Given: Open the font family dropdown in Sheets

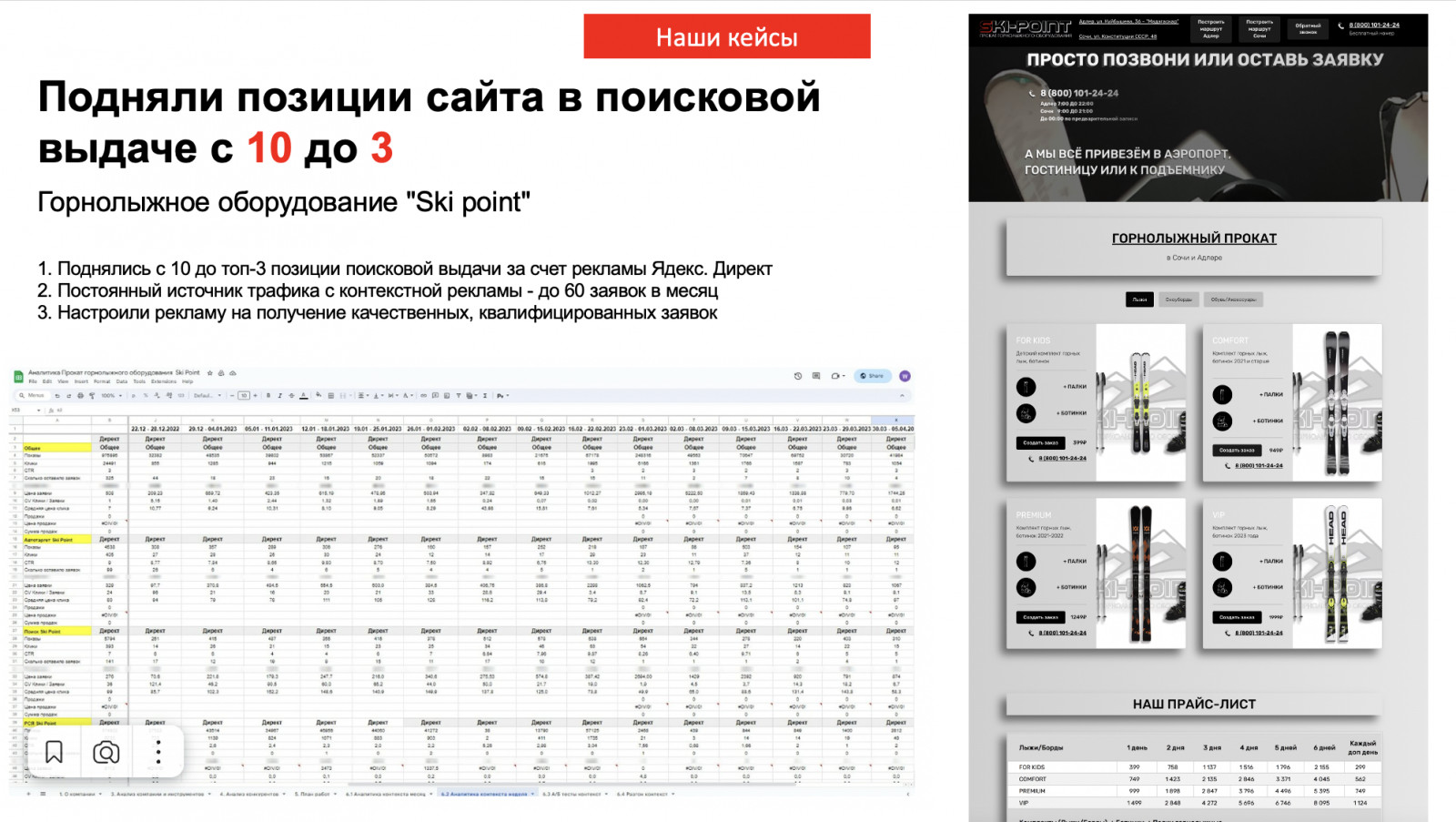Looking at the screenshot, I should 206,396.
